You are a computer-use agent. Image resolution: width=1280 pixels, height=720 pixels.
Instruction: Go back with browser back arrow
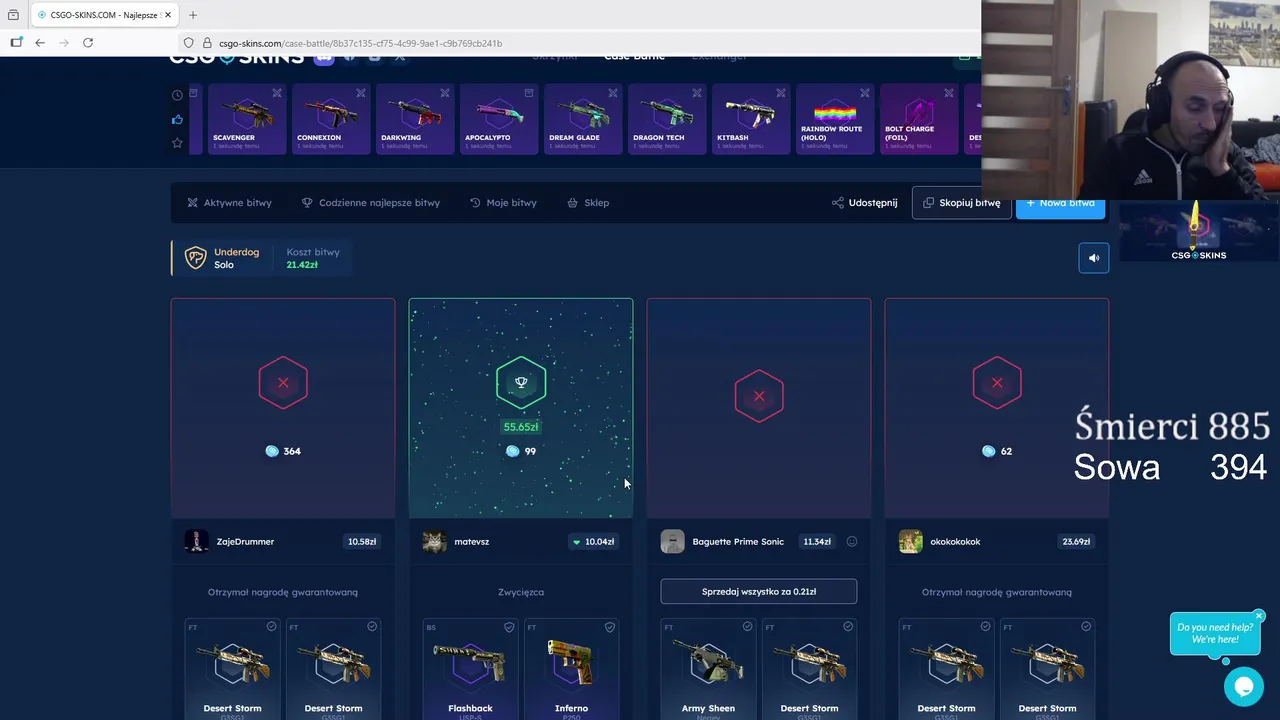click(x=40, y=43)
